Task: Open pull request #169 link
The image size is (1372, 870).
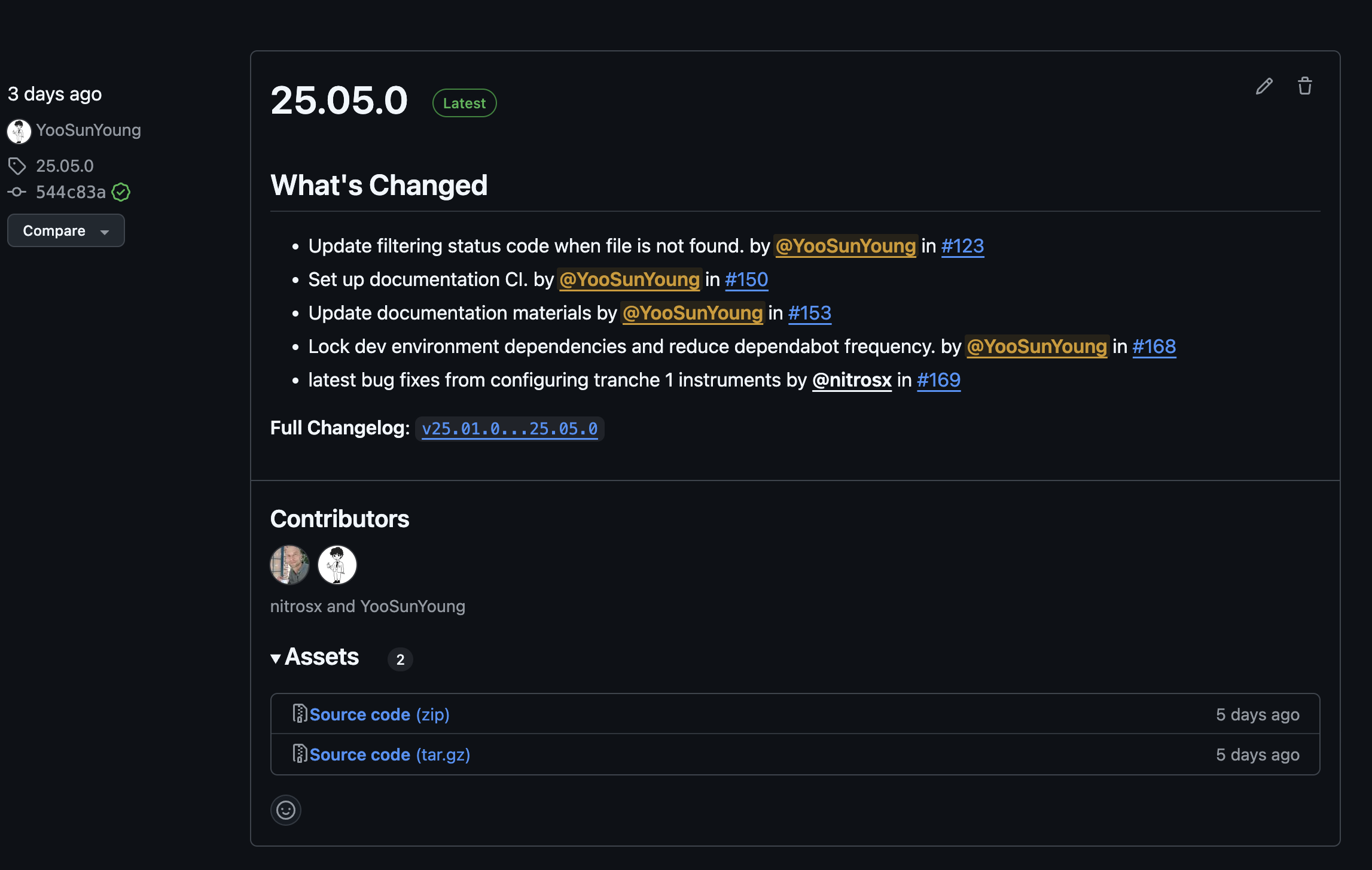Action: coord(938,380)
